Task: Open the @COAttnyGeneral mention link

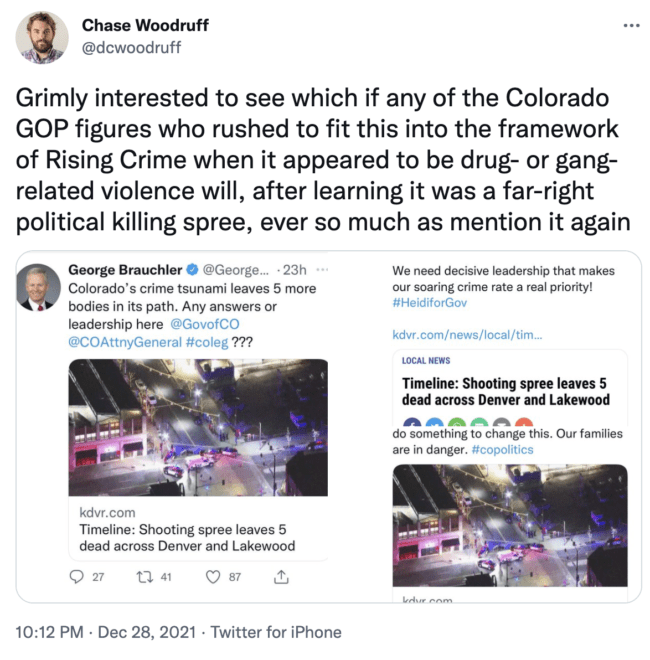Action: (125, 342)
